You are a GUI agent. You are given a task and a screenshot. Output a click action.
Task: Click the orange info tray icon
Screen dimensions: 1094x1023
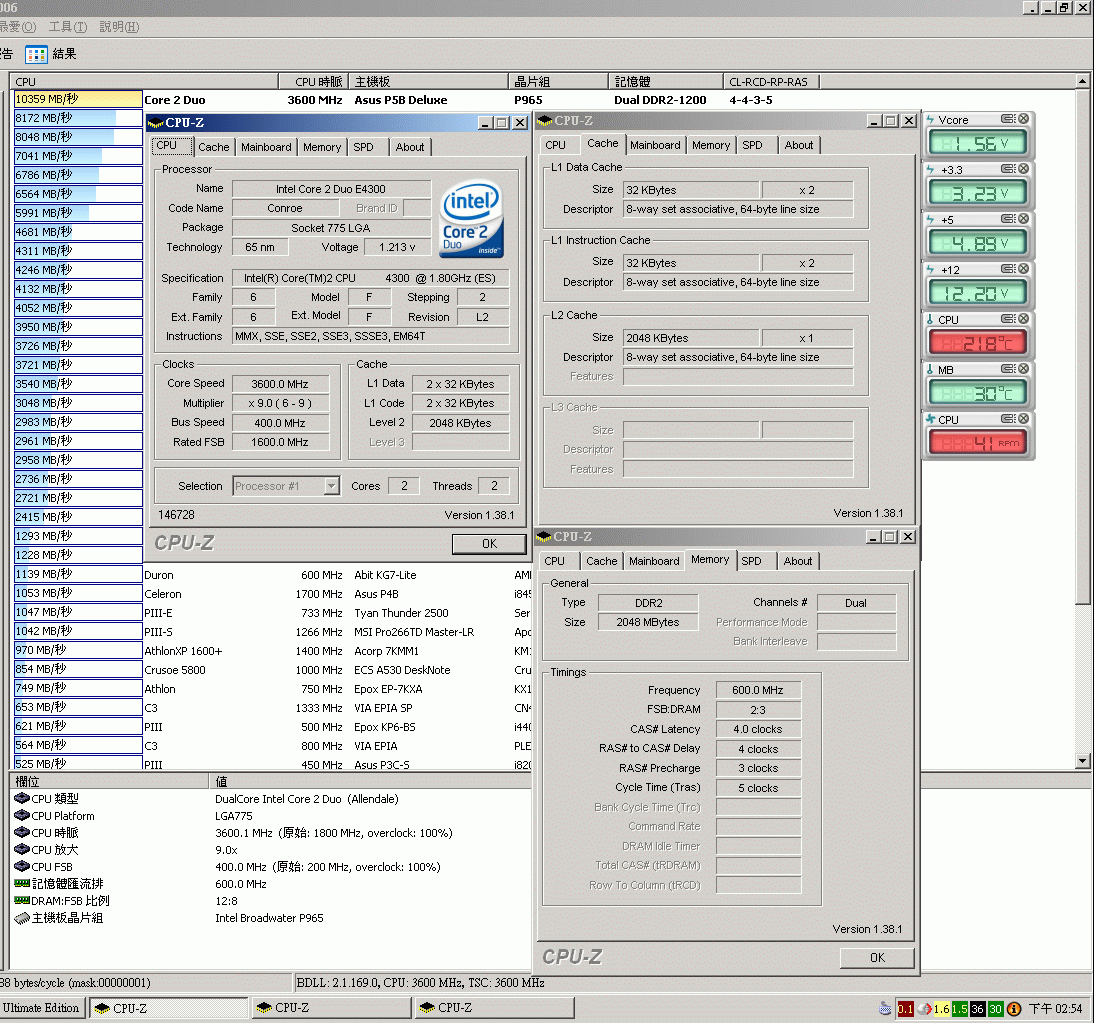click(1014, 1008)
